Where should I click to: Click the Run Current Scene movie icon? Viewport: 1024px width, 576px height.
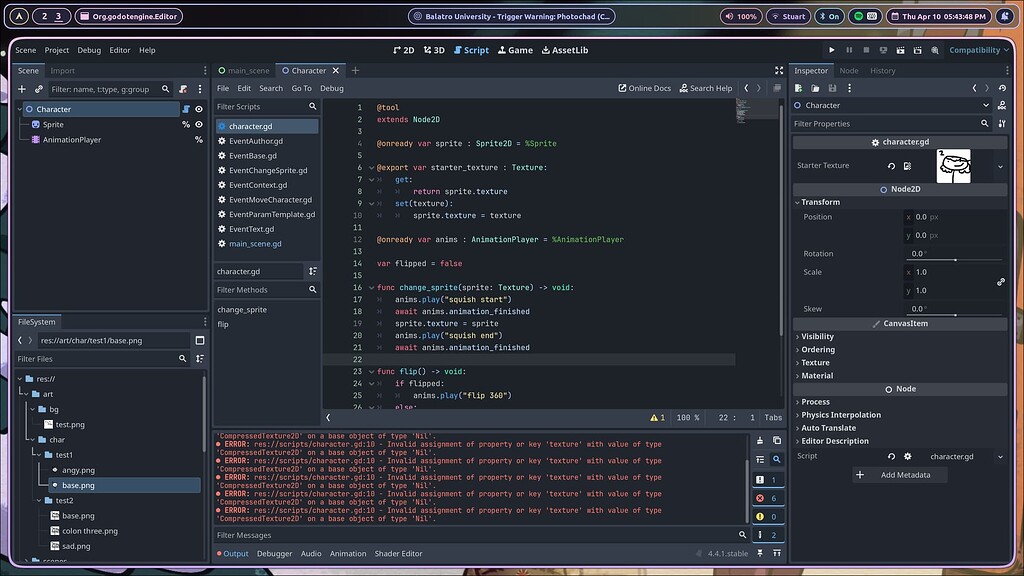click(901, 50)
